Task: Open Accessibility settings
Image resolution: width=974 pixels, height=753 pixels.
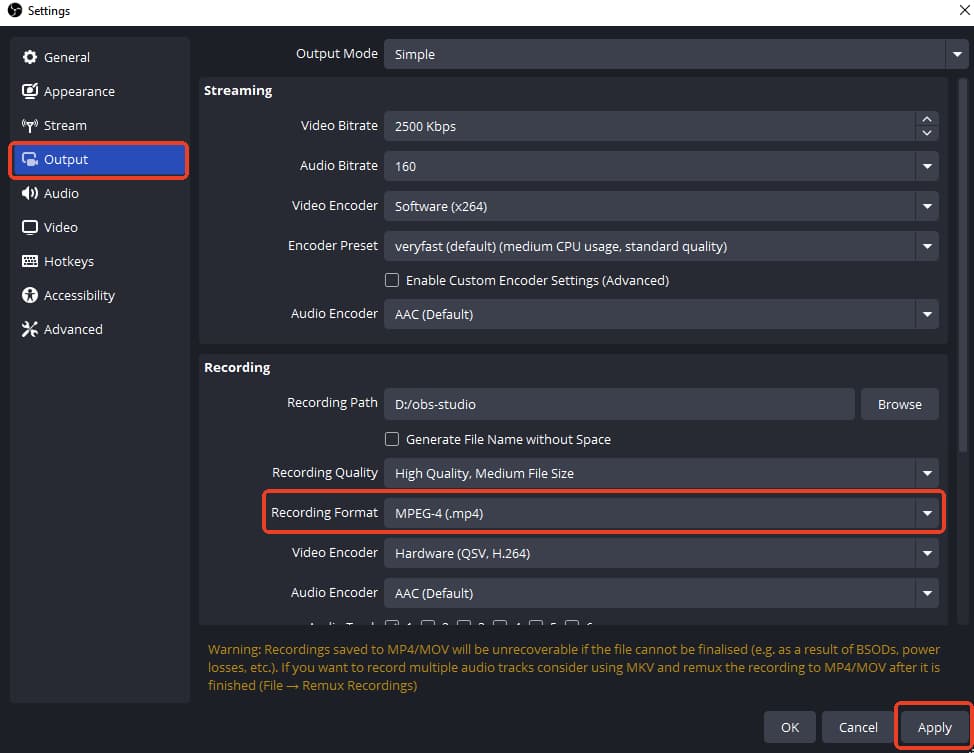Action: 99,295
